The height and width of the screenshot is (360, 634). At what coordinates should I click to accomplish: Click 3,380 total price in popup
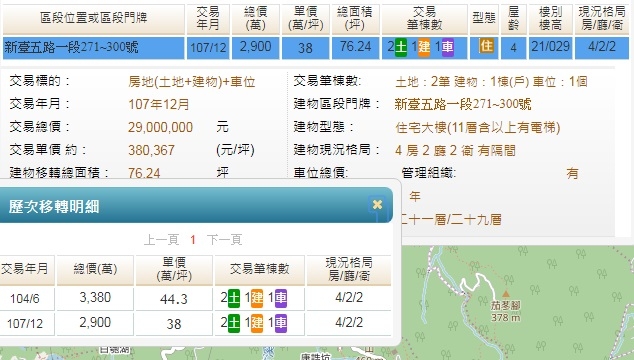[95, 298]
